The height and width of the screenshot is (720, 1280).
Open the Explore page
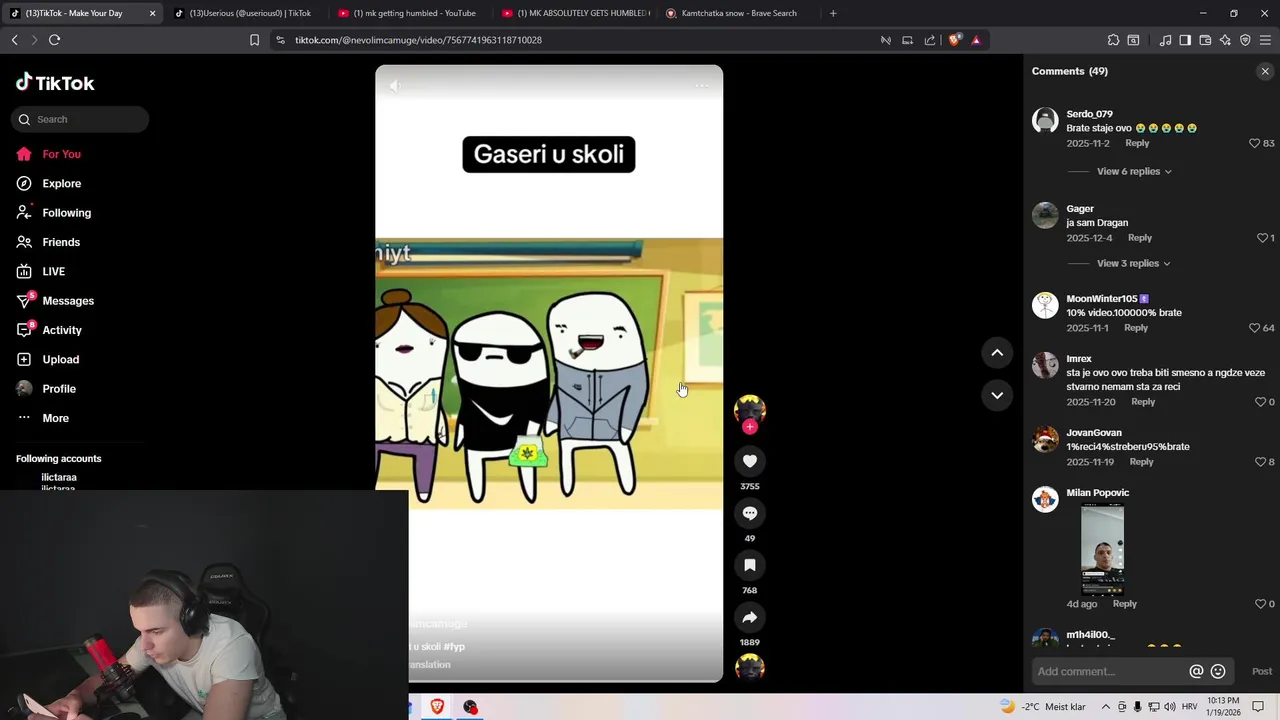(62, 183)
